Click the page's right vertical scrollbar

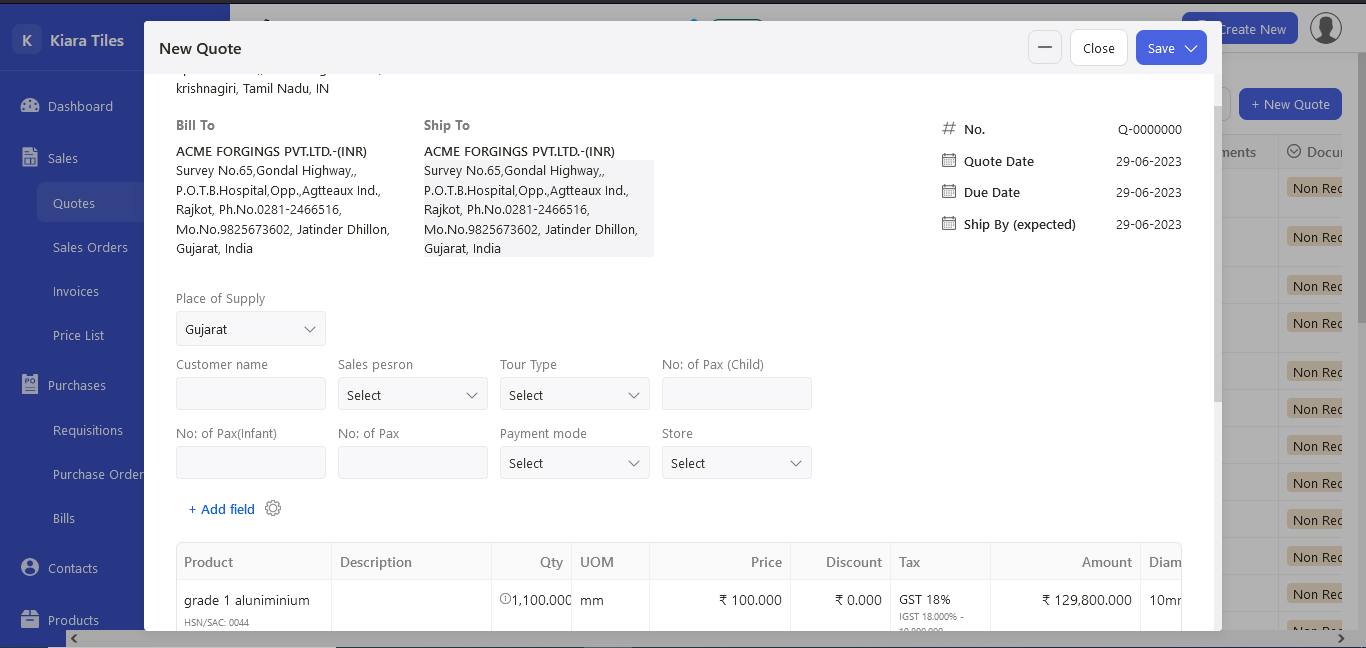coord(1361,190)
